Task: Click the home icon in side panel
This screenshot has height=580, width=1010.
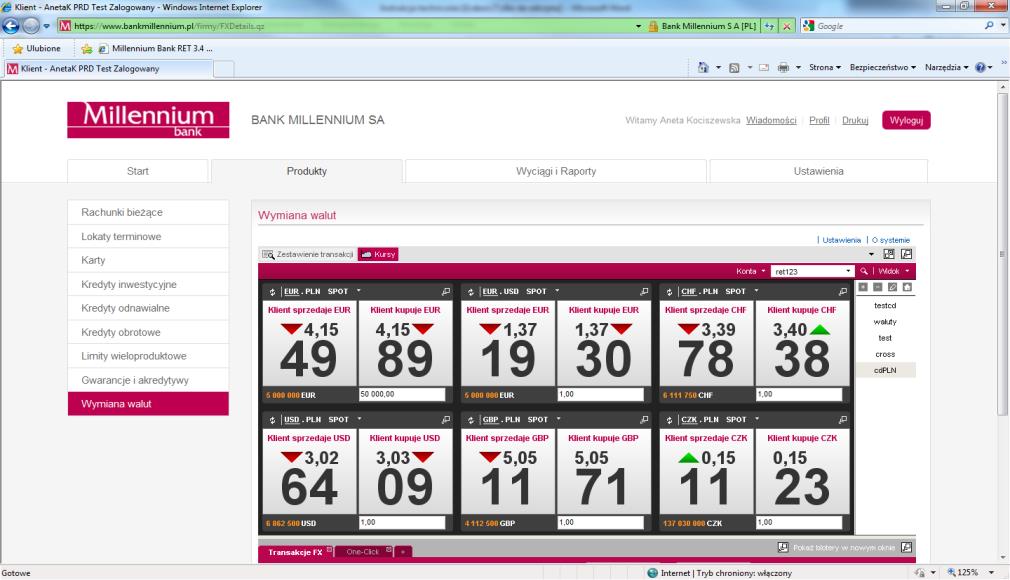Action: point(907,287)
